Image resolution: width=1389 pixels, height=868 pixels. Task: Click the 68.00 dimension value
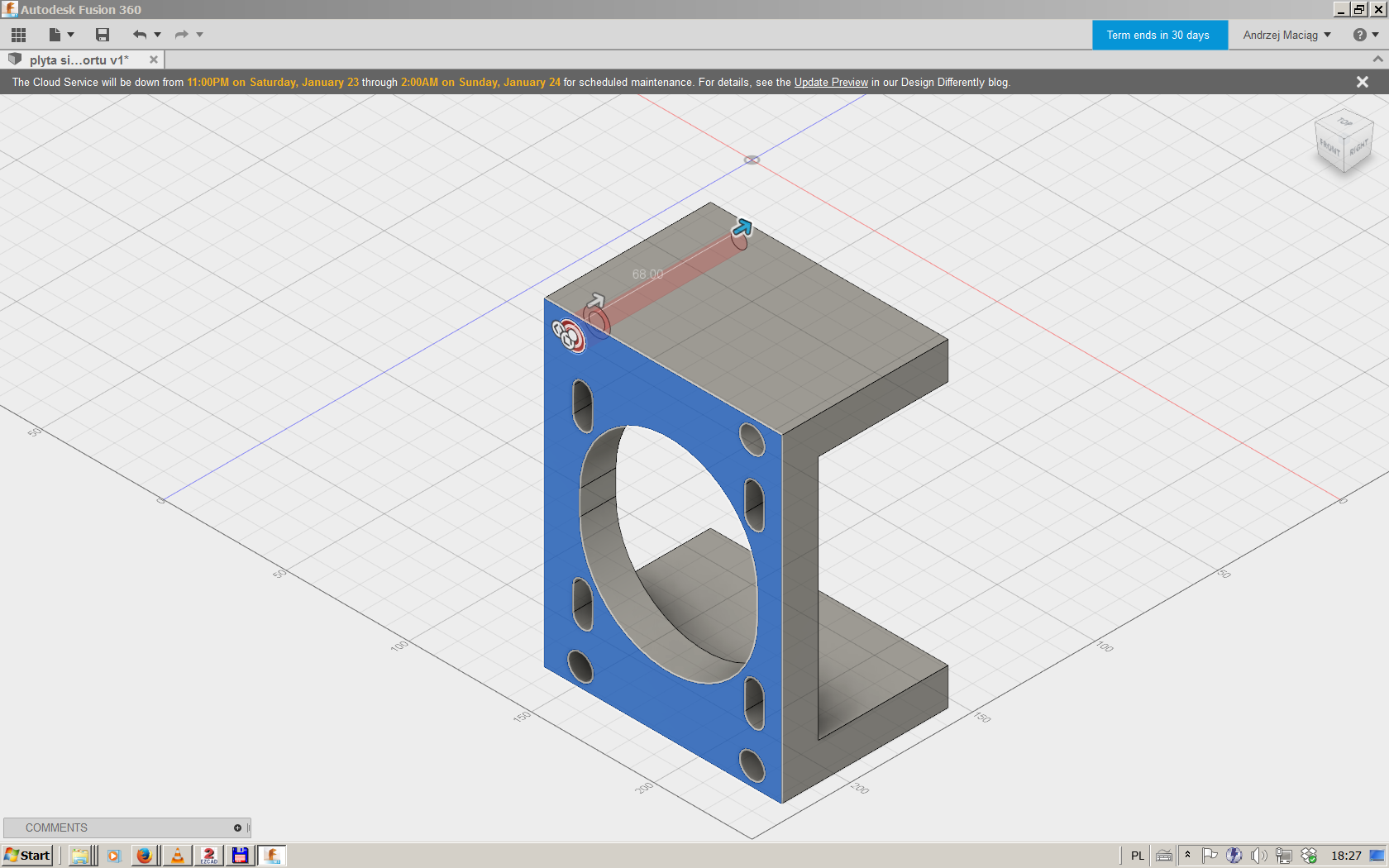coord(647,274)
